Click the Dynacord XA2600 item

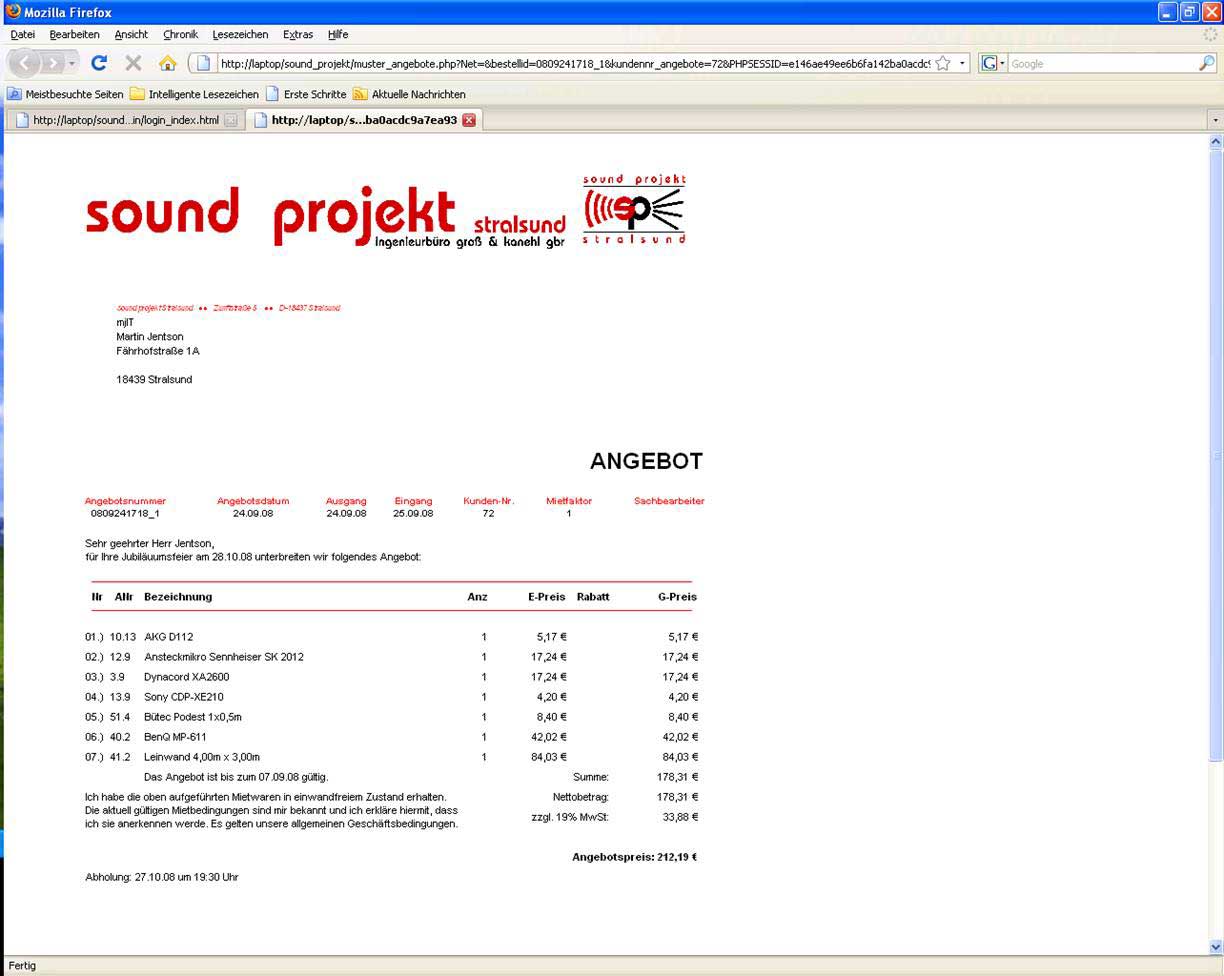coord(187,677)
